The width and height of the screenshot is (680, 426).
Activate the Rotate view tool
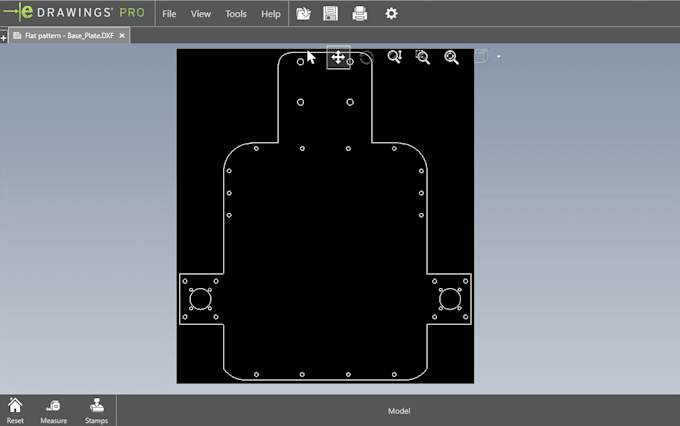coord(366,57)
